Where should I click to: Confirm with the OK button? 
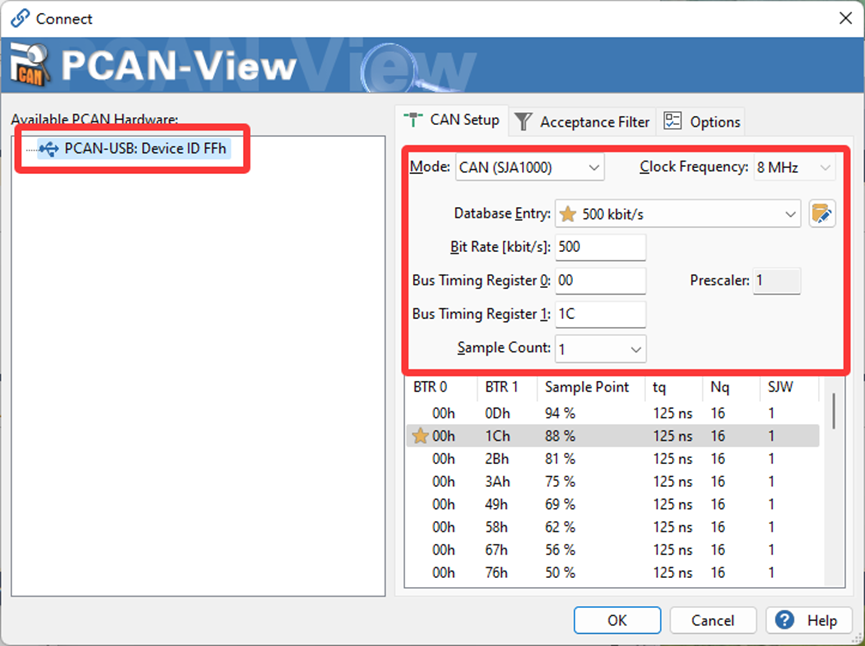point(617,621)
